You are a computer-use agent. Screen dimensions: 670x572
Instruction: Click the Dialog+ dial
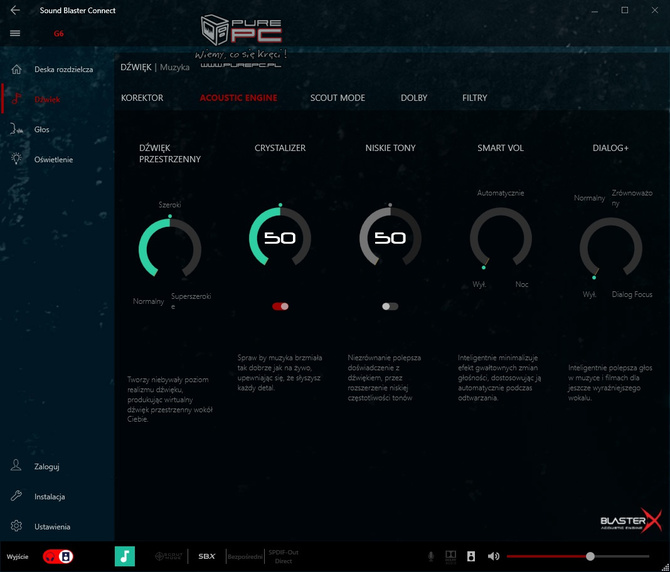[x=611, y=248]
